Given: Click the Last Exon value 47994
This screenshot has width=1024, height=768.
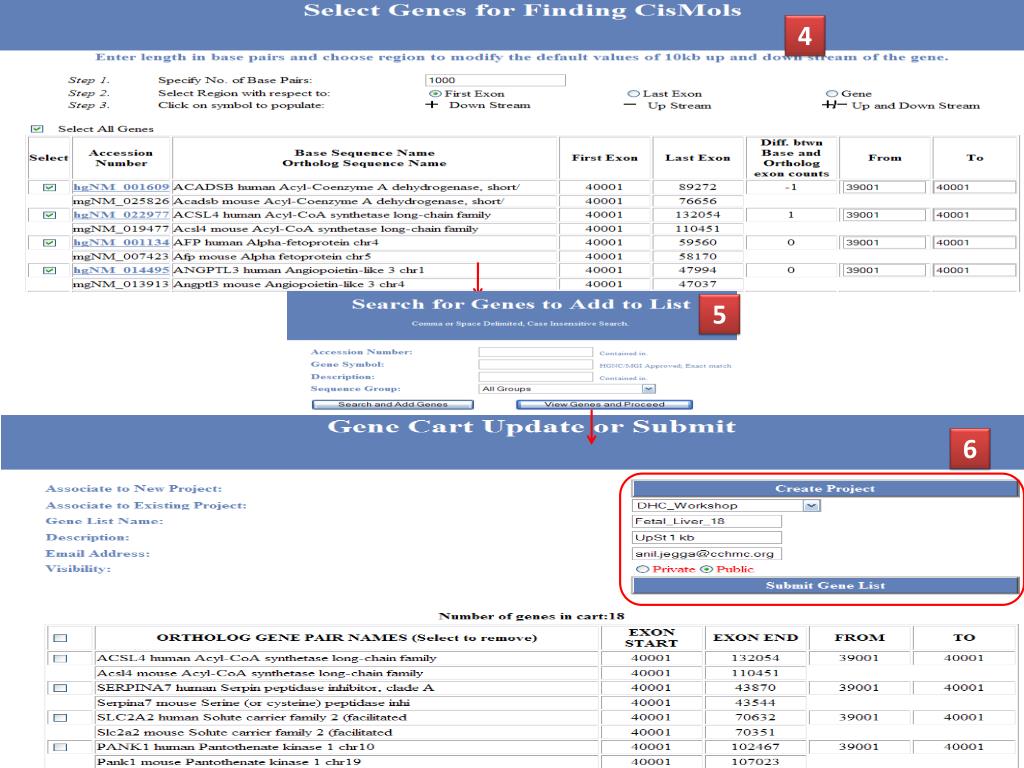Looking at the screenshot, I should pyautogui.click(x=697, y=270).
